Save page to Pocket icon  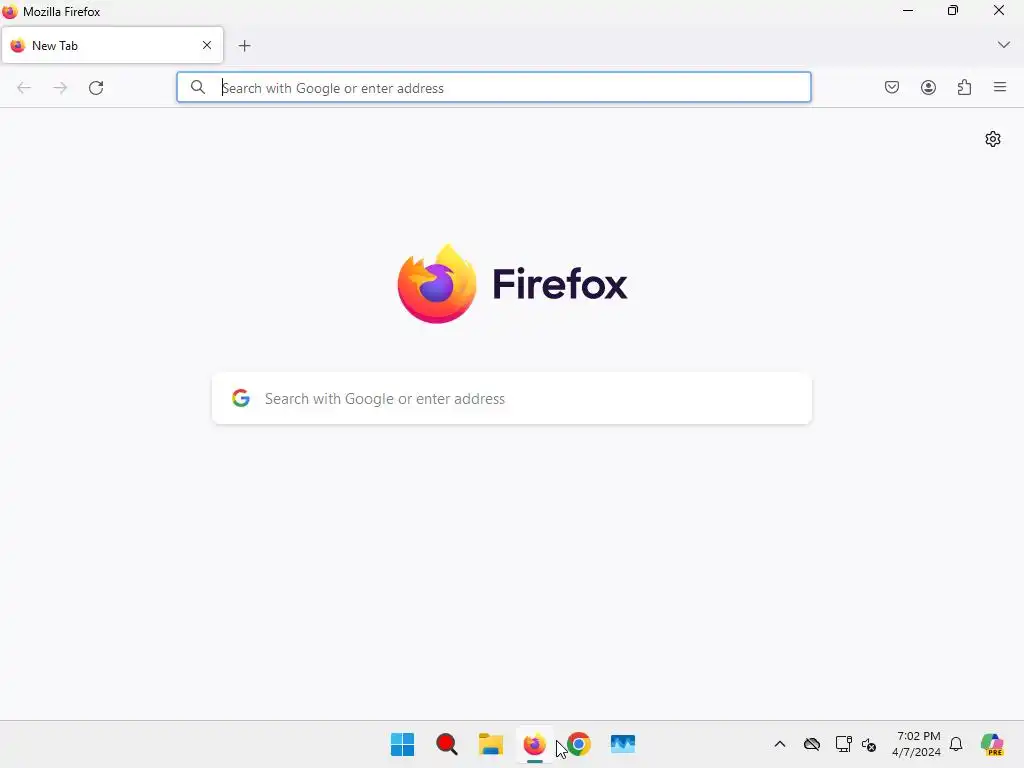pos(891,87)
